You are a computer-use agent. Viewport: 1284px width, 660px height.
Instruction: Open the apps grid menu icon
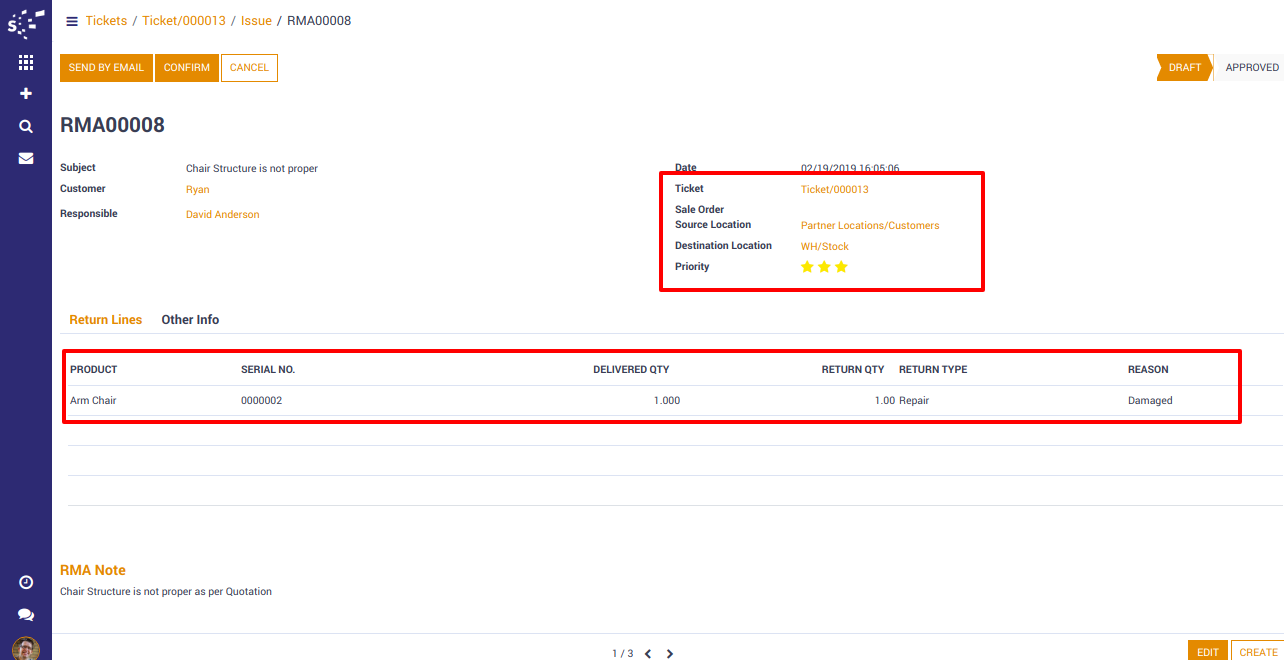click(x=26, y=62)
